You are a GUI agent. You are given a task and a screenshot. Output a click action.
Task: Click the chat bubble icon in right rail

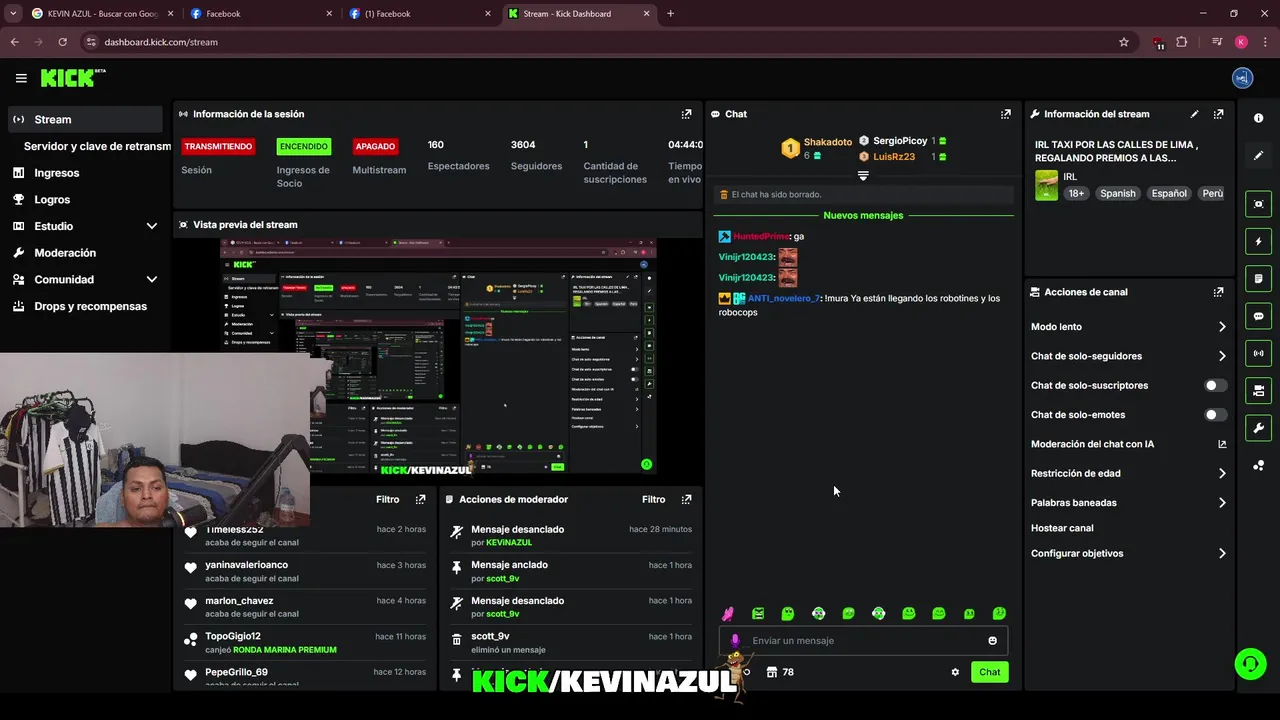pos(1258,316)
